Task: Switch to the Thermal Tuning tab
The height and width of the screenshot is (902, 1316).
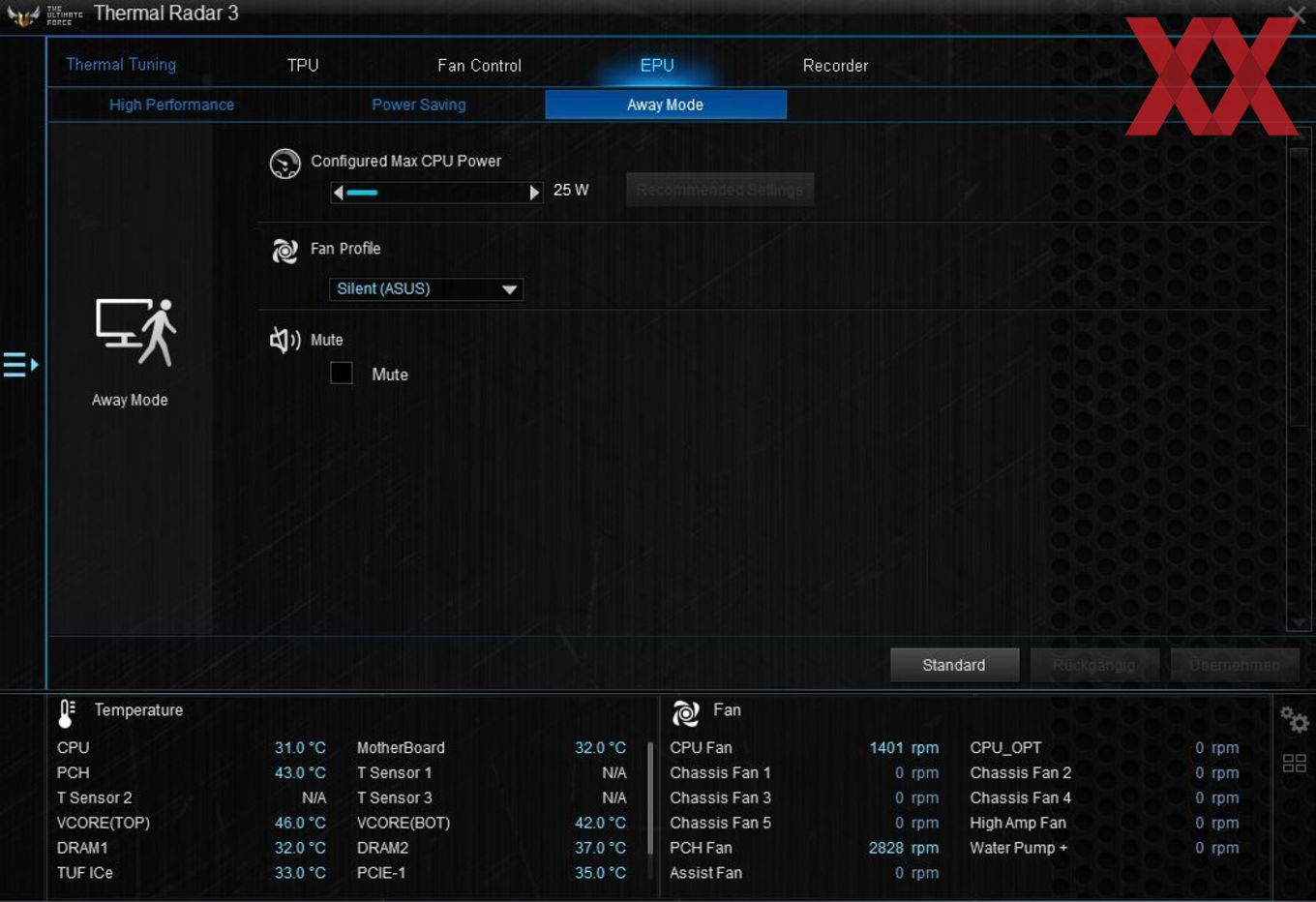Action: [121, 65]
